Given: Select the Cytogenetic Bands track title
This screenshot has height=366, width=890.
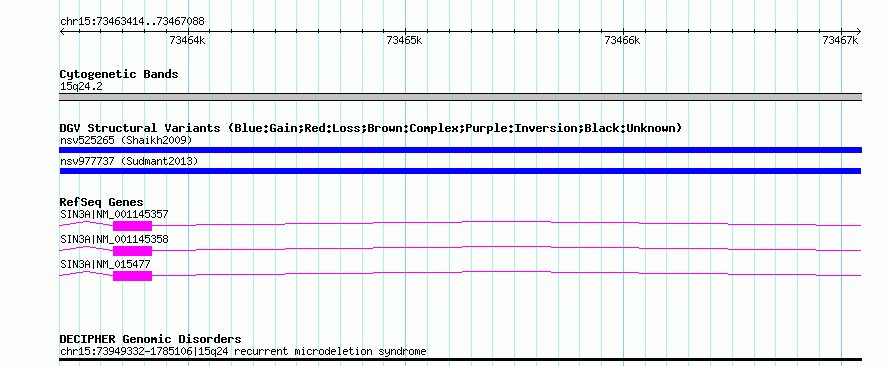Looking at the screenshot, I should click(119, 74).
